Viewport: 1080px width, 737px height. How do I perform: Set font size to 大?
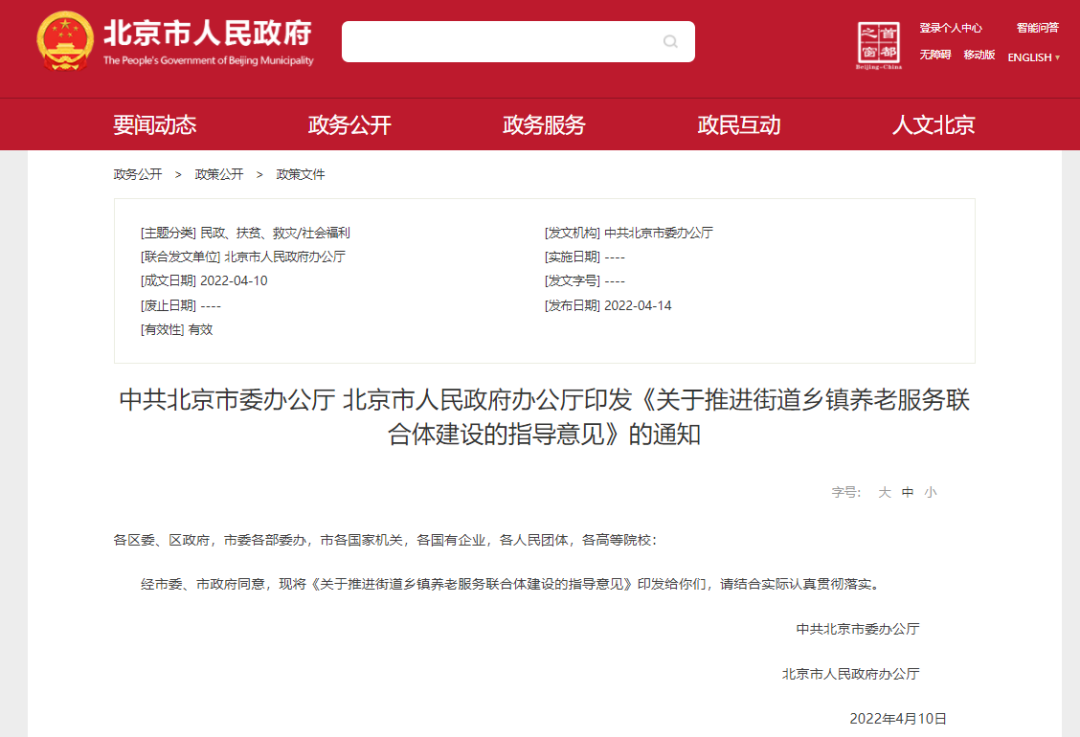884,492
